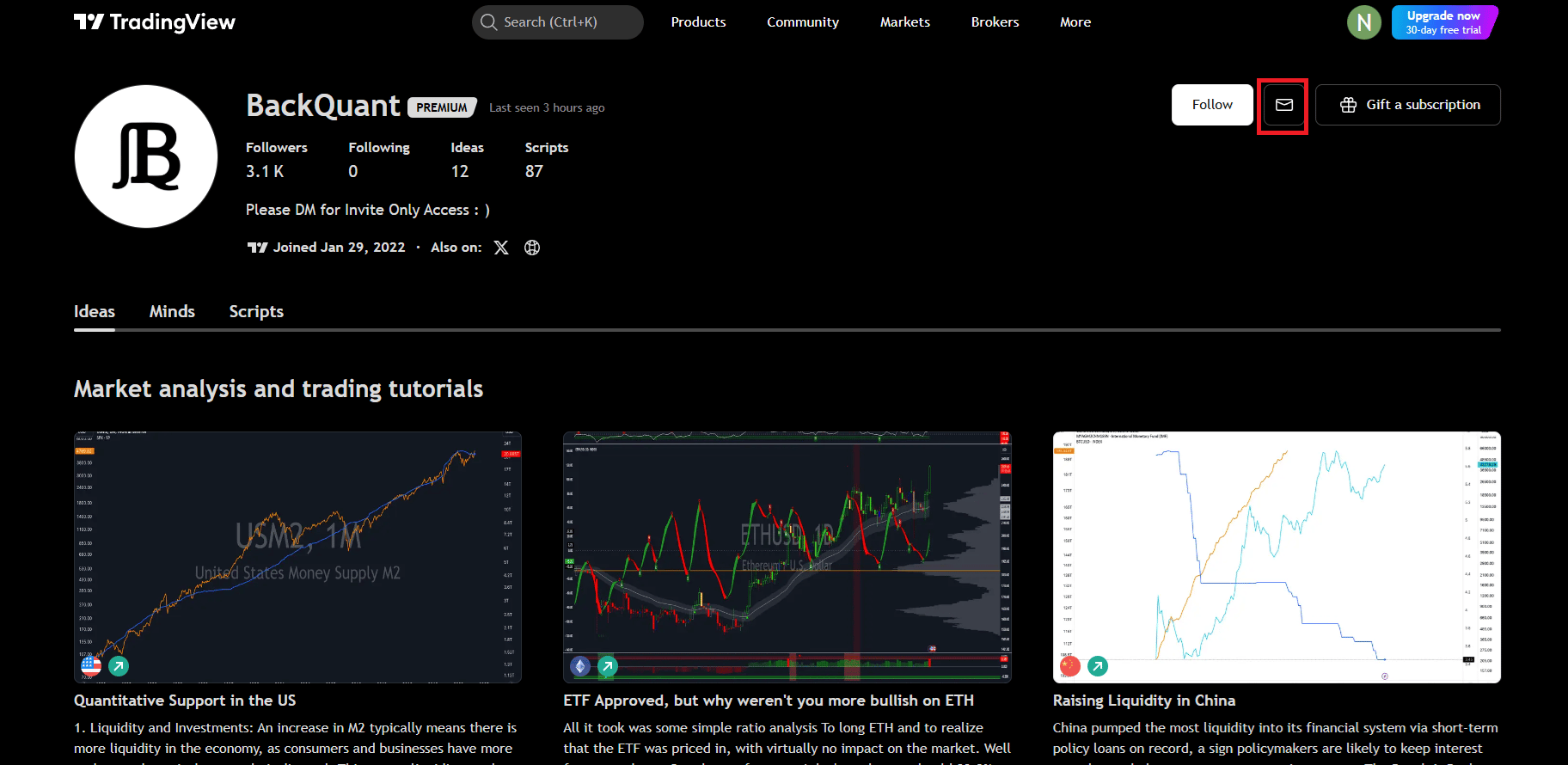Open the Community menu
Screen dimensions: 1568x765
coord(803,22)
